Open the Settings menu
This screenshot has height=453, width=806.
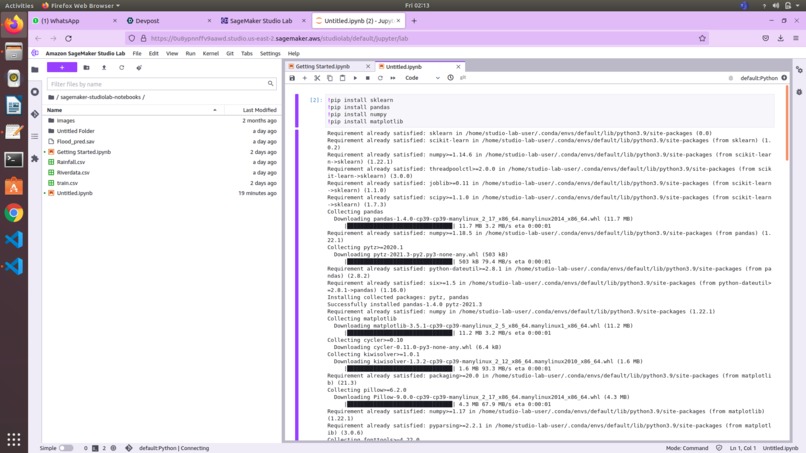click(x=270, y=53)
